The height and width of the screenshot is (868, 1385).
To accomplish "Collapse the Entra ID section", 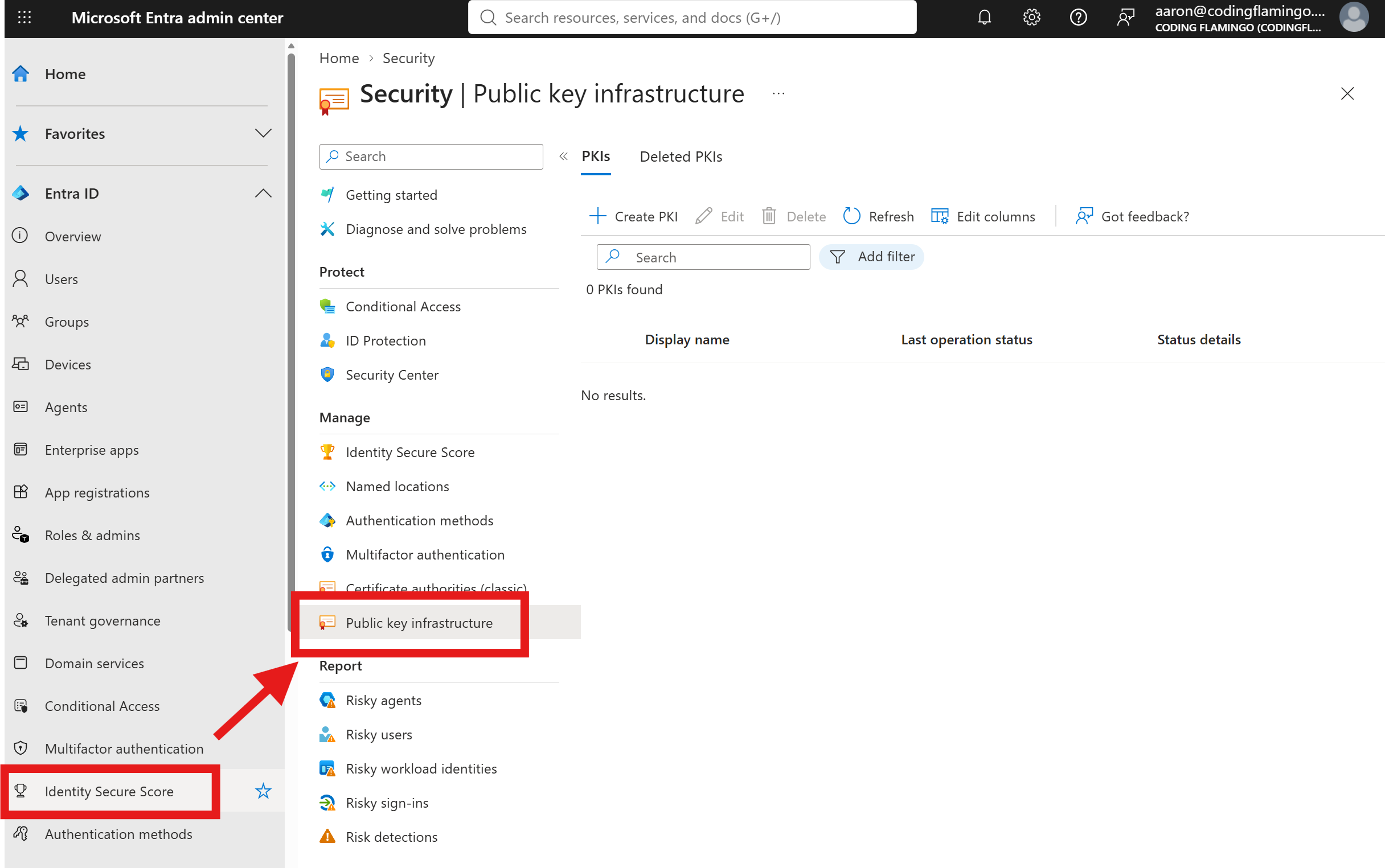I will [x=263, y=194].
